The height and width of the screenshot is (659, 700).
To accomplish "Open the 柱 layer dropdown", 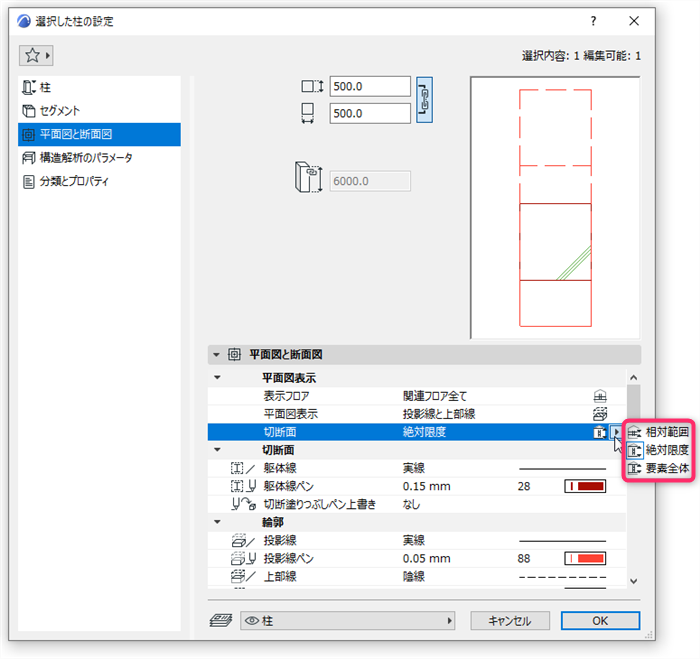I will click(347, 621).
